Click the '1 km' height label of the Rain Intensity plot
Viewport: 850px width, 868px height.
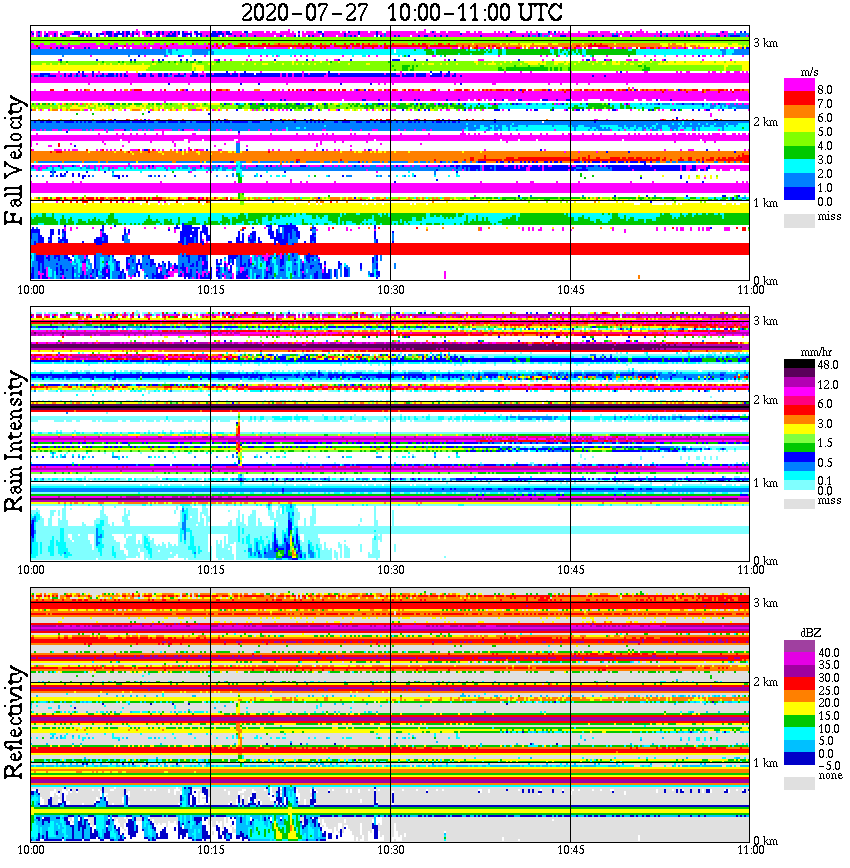pos(765,483)
